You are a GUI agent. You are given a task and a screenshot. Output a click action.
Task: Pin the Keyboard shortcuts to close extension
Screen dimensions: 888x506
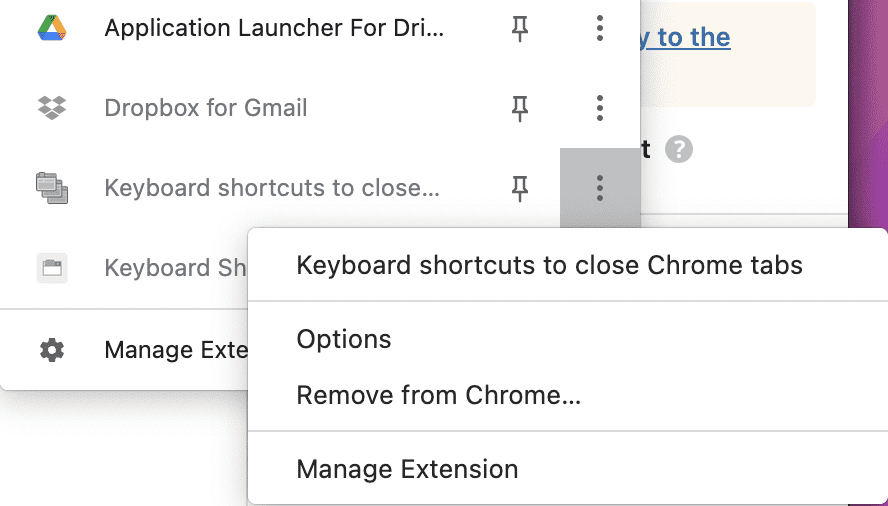tap(520, 188)
